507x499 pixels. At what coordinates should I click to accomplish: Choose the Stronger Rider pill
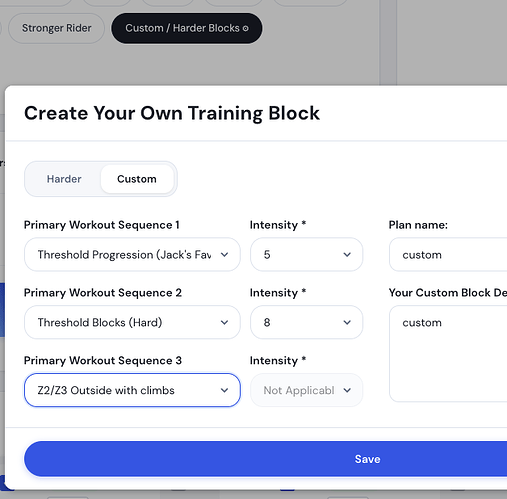(56, 28)
